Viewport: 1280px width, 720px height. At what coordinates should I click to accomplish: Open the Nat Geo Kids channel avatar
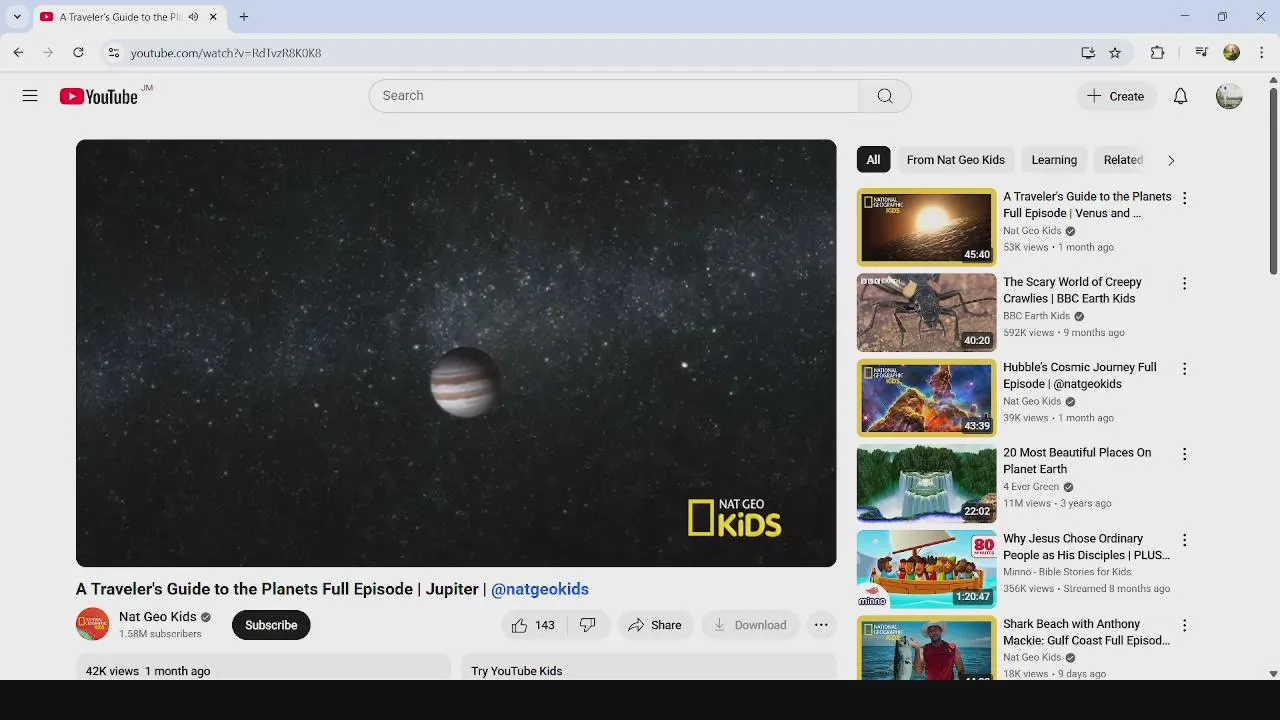coord(93,624)
